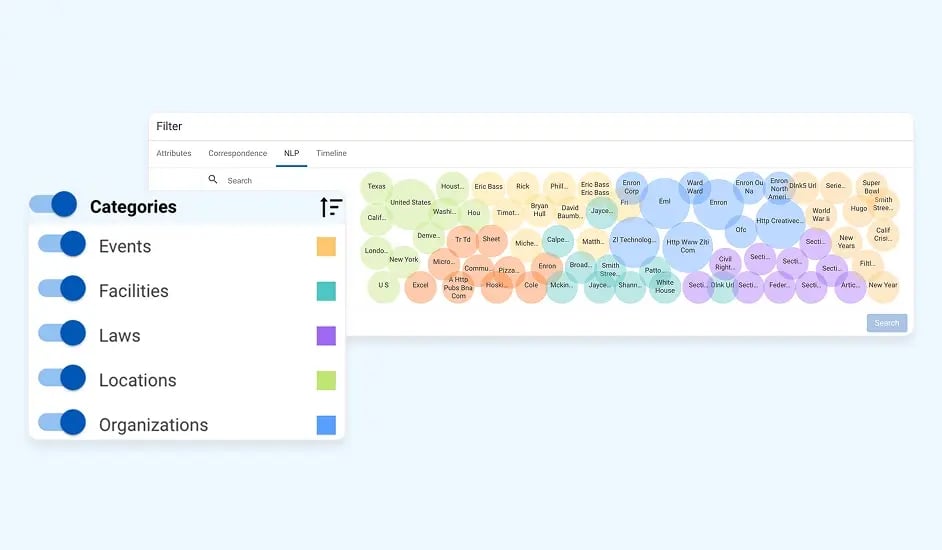Switch to the Correspondence tab
This screenshot has height=550, width=942.
(x=238, y=153)
